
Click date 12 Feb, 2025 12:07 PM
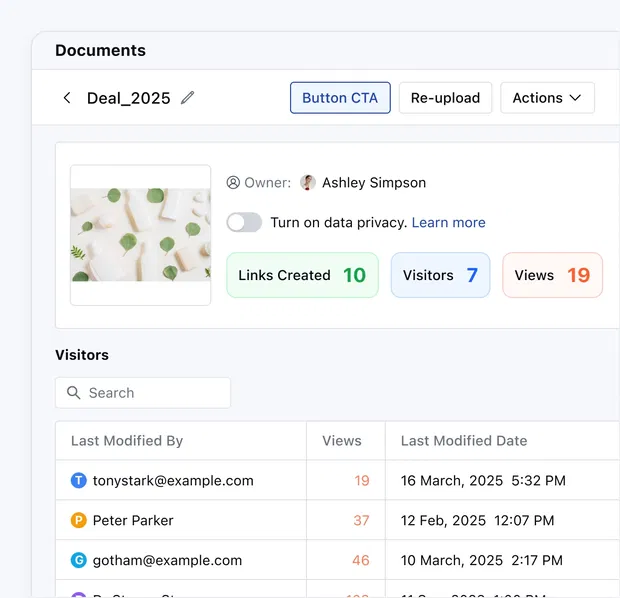(477, 520)
